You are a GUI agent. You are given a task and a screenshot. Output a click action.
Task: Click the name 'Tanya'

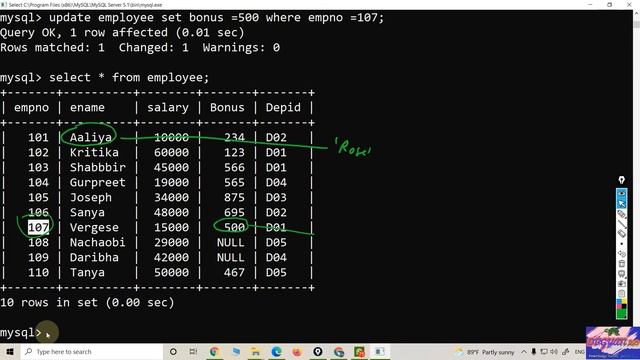(x=87, y=273)
